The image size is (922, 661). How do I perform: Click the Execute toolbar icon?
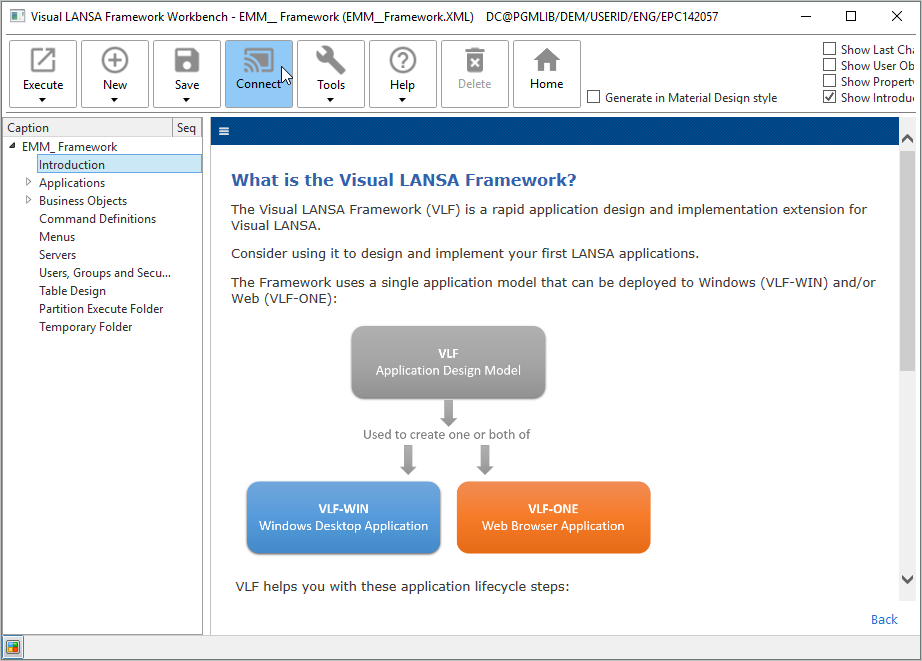coord(43,60)
